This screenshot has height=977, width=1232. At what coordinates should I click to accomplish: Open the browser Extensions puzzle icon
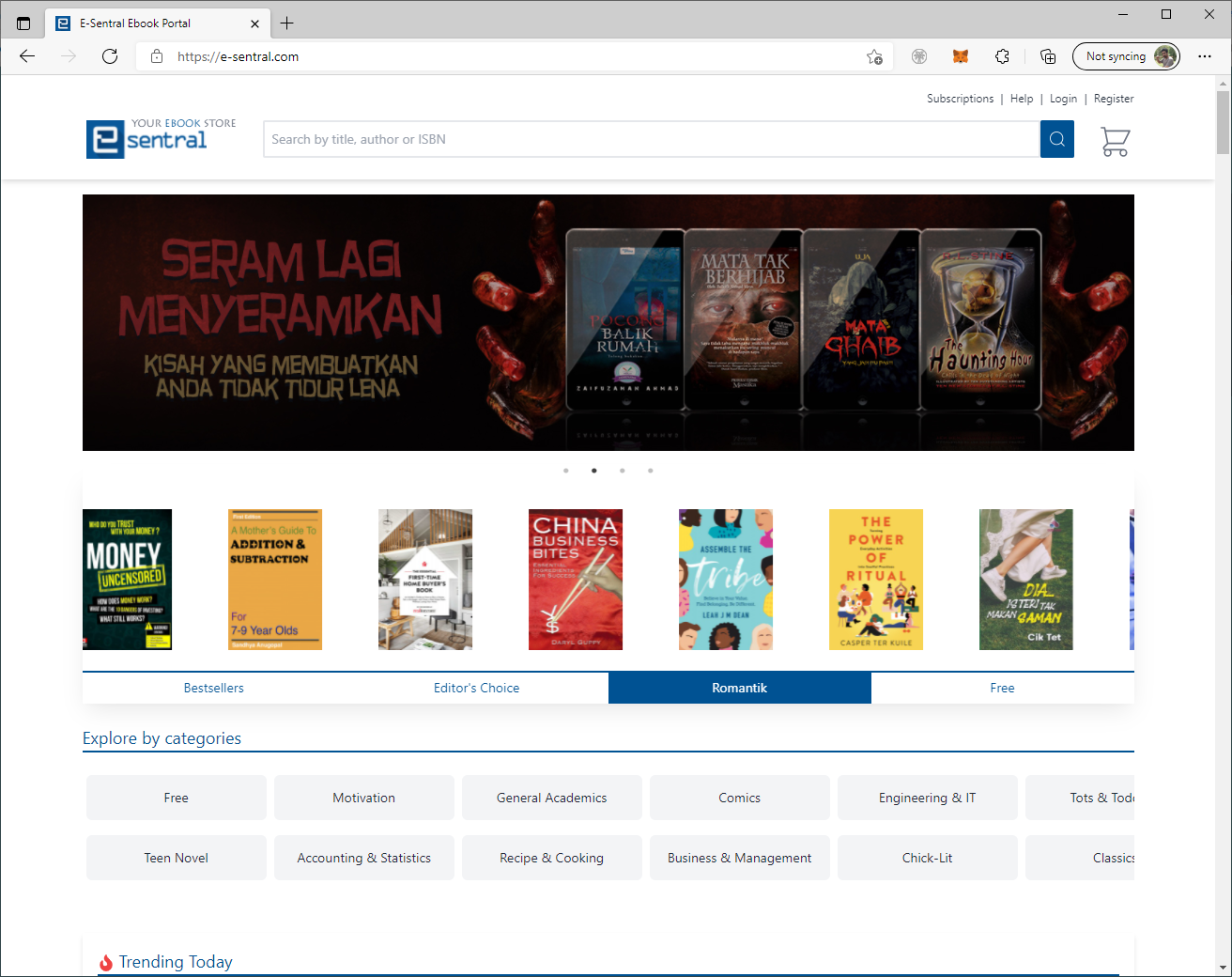tap(1002, 56)
